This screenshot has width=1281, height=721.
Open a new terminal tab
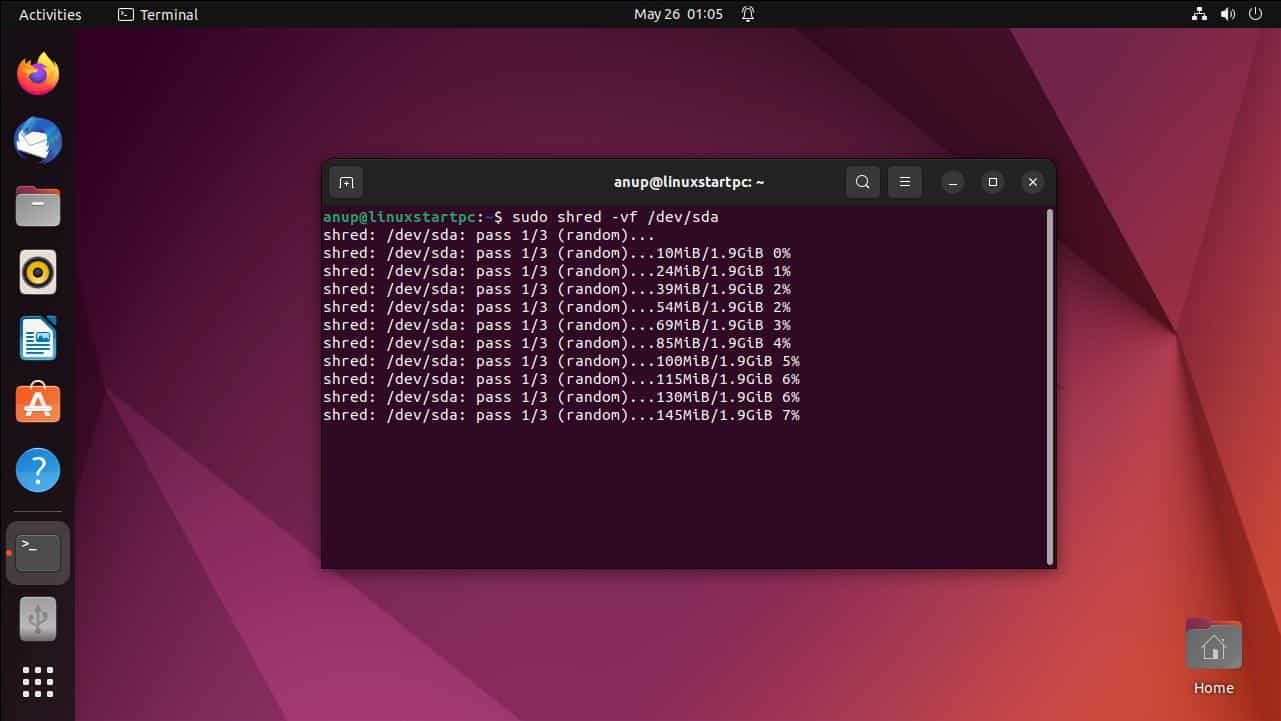coord(346,181)
